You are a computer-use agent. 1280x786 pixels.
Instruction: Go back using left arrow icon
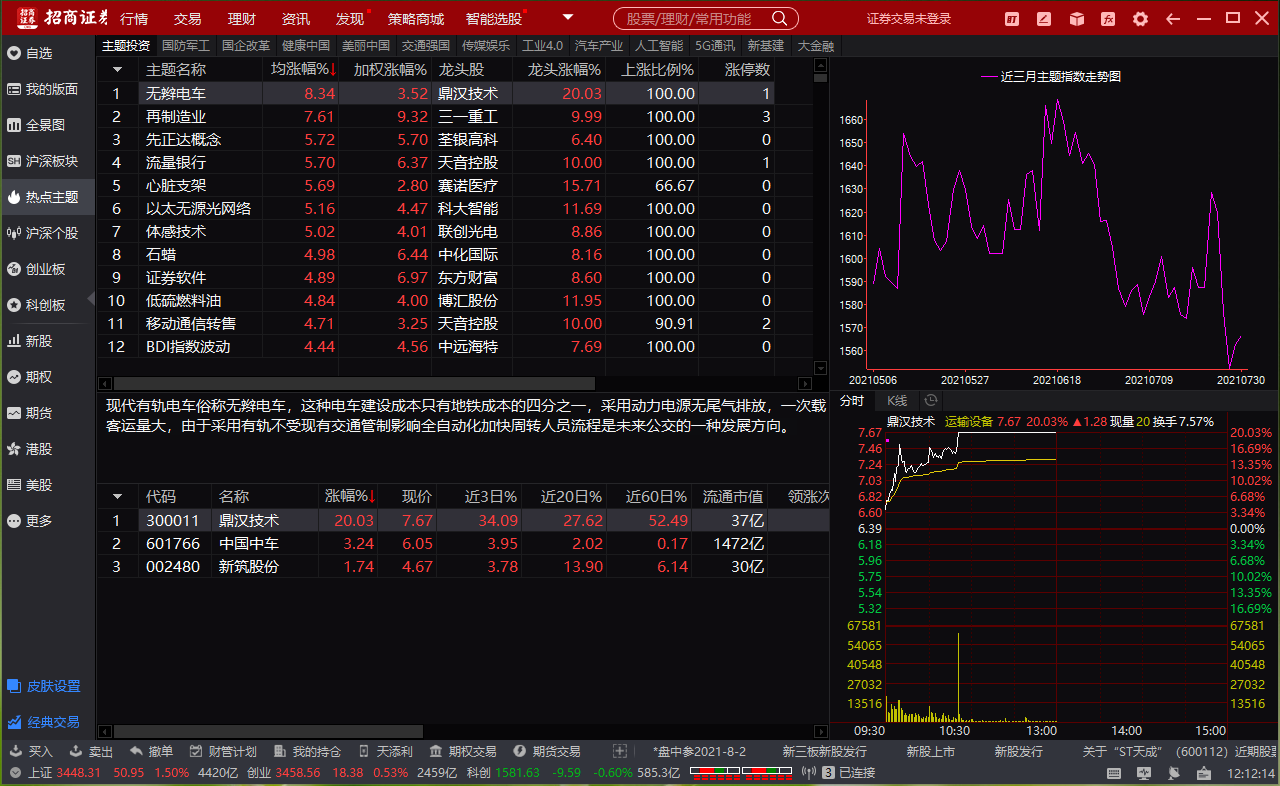coord(1173,19)
